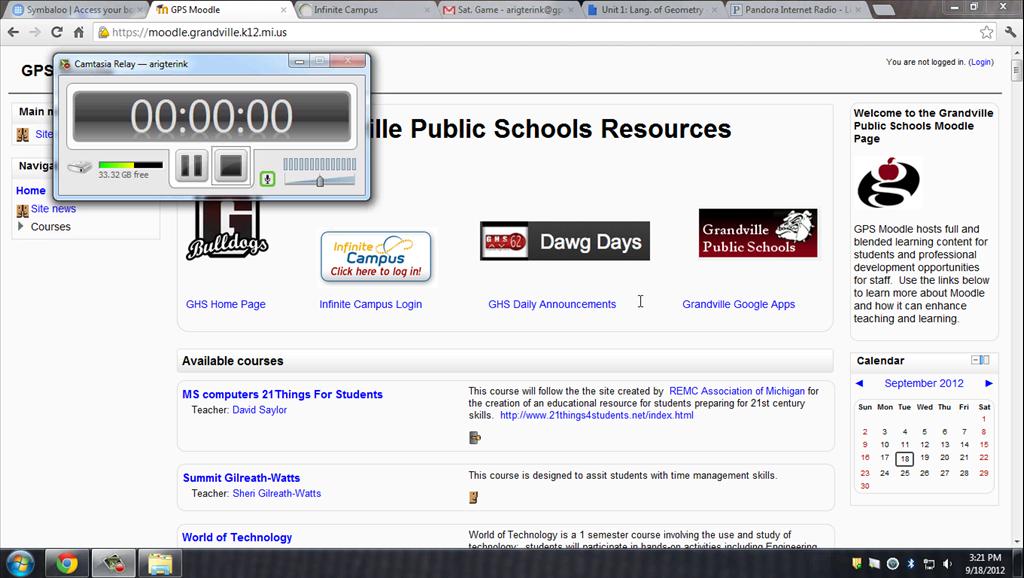
Task: Open the Grandville Google Apps link
Action: tap(739, 304)
